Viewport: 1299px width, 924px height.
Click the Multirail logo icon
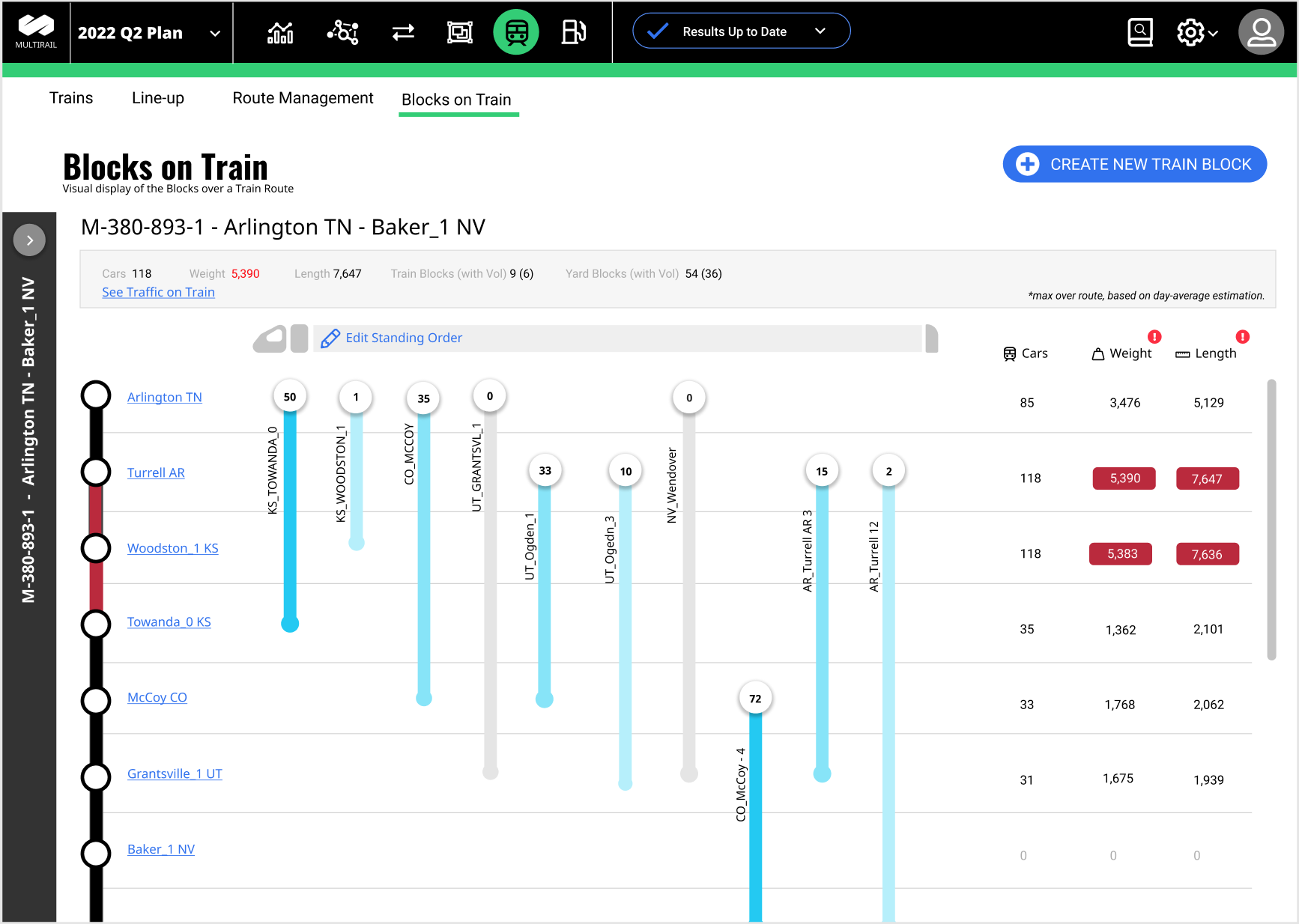point(36,31)
